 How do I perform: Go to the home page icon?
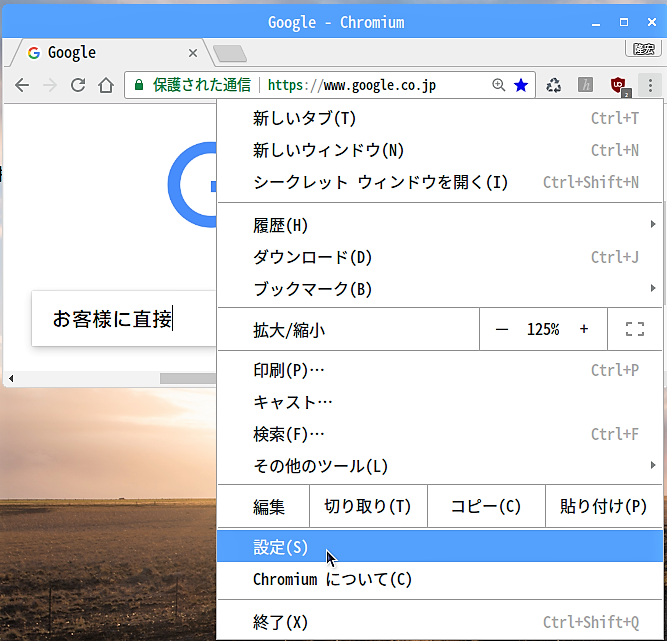pyautogui.click(x=105, y=86)
